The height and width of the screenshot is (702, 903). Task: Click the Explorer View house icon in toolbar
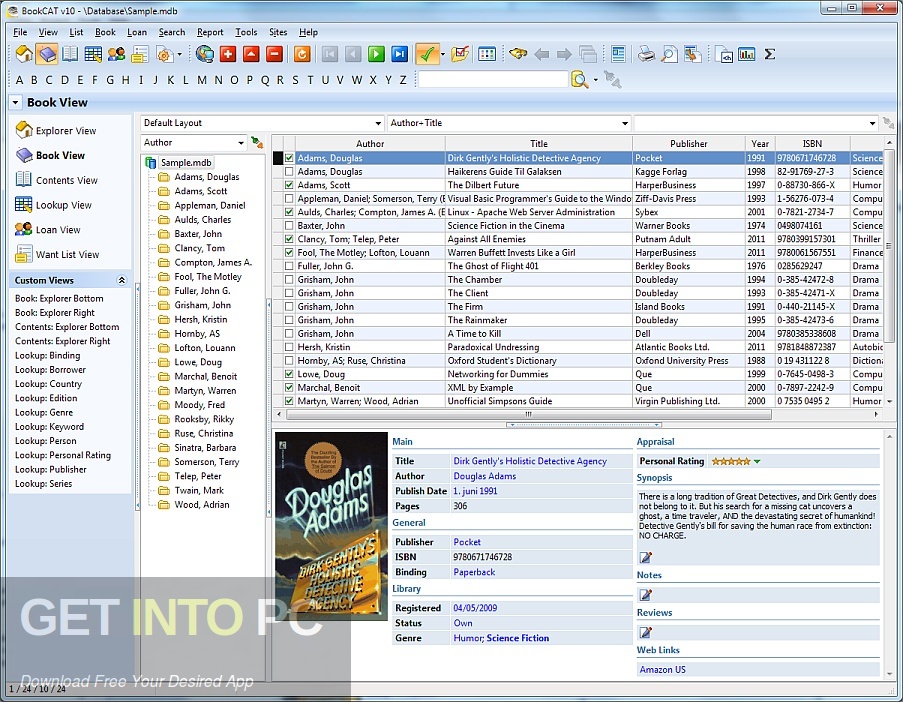click(x=24, y=54)
